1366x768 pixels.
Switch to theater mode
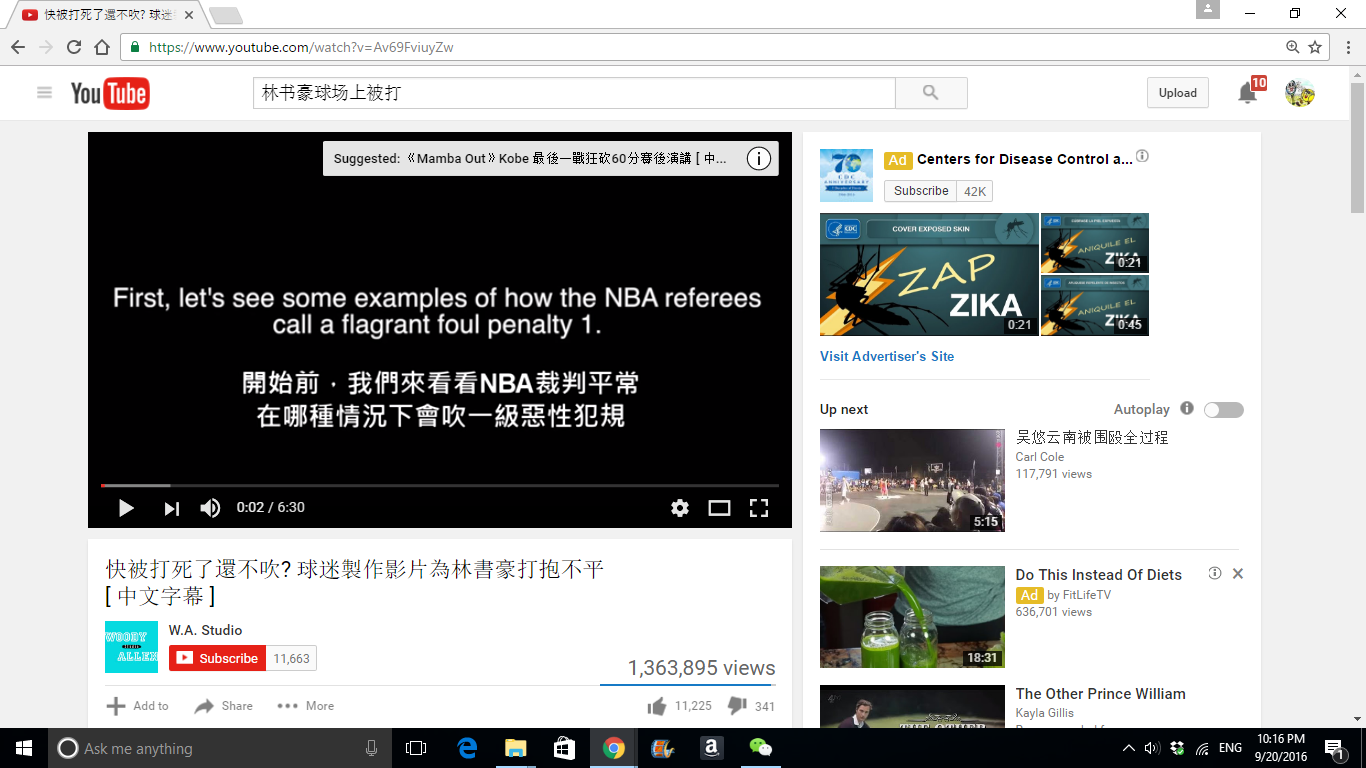click(x=719, y=508)
